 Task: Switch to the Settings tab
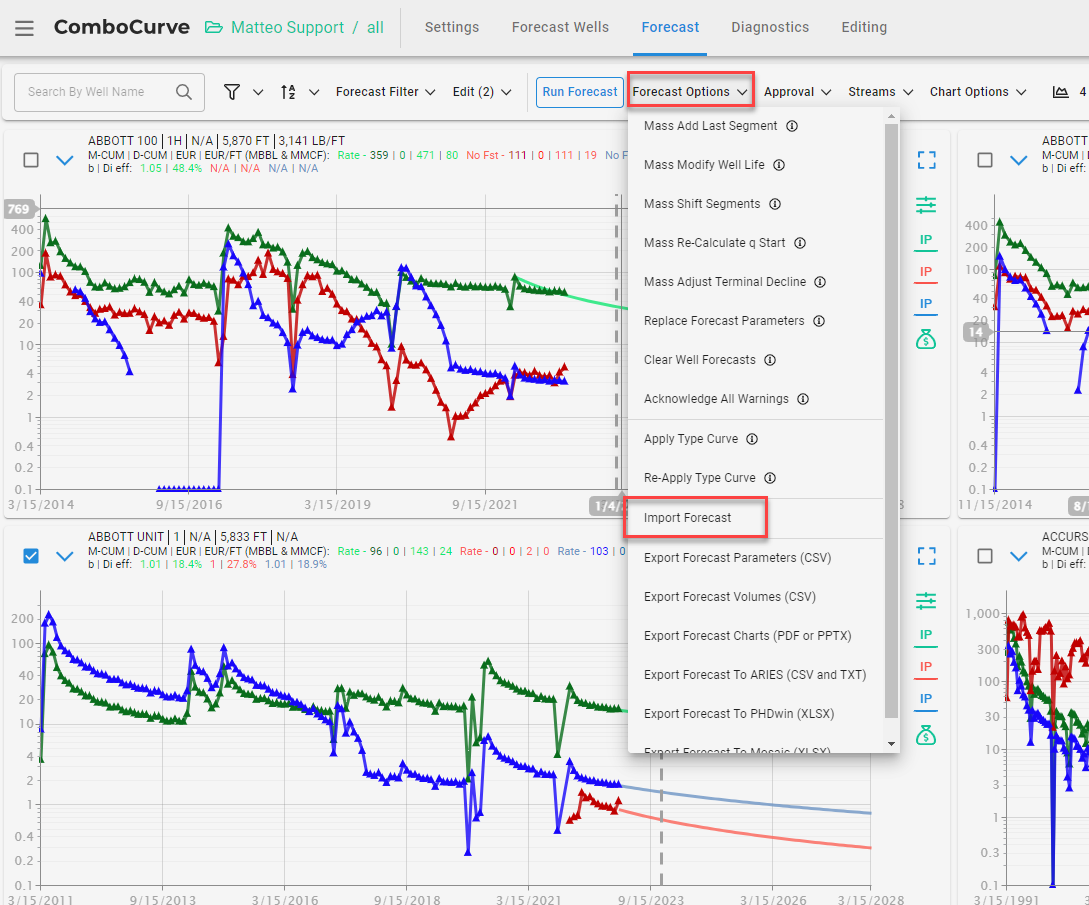pyautogui.click(x=452, y=27)
